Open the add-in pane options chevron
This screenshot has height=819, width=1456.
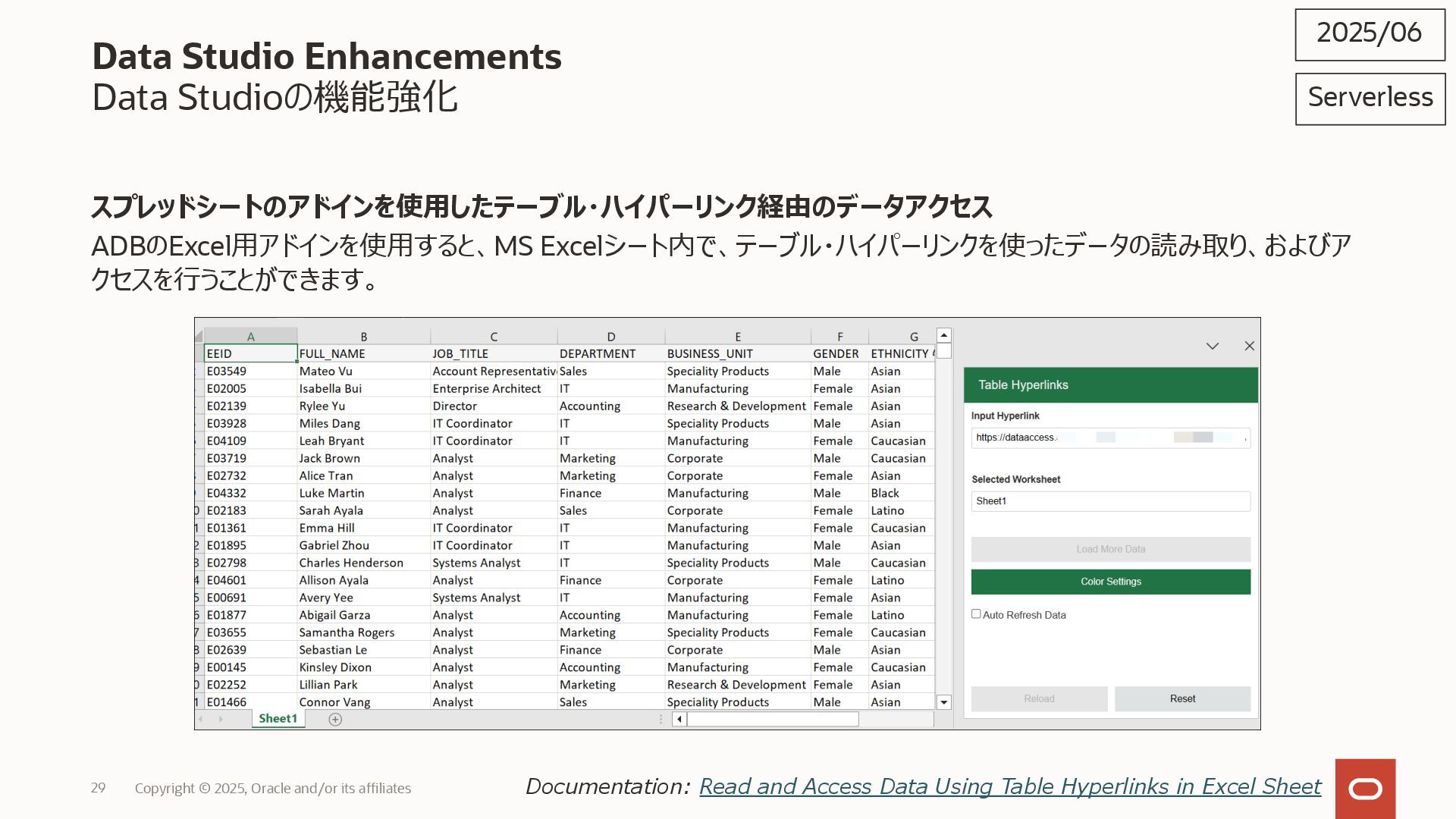click(x=1213, y=346)
